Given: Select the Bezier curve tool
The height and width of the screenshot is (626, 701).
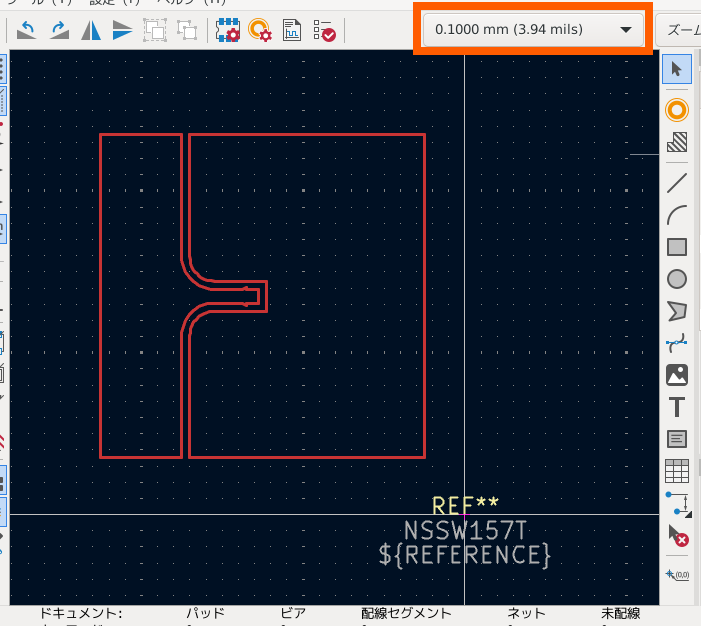Looking at the screenshot, I should pyautogui.click(x=677, y=343).
